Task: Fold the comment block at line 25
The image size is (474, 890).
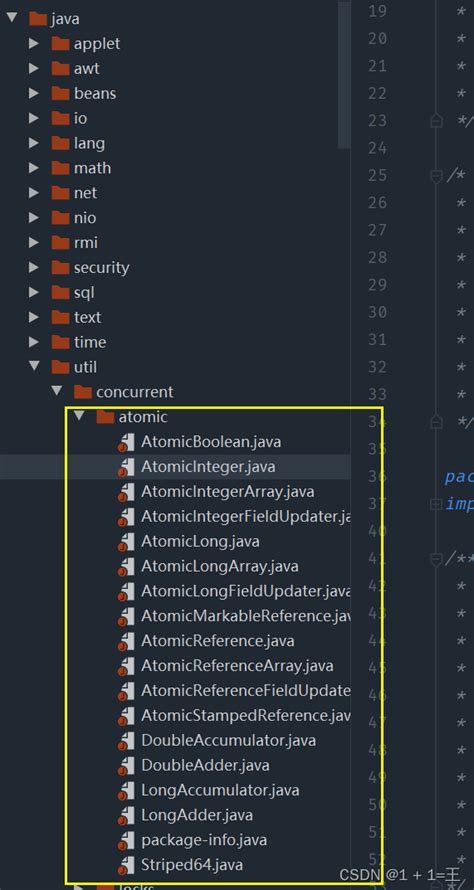Action: click(x=436, y=176)
